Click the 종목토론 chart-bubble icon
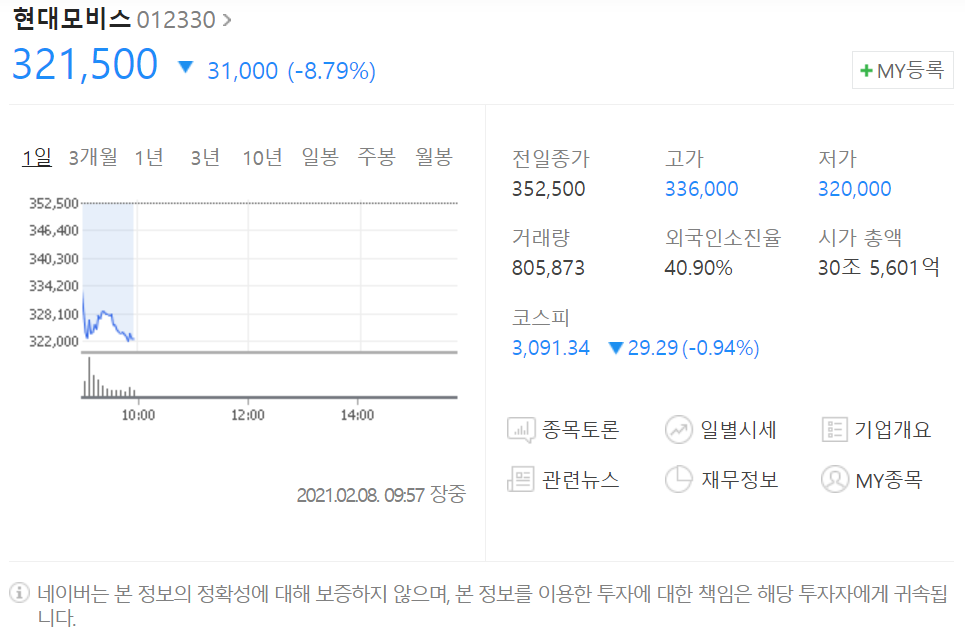The height and width of the screenshot is (630, 965). point(521,430)
